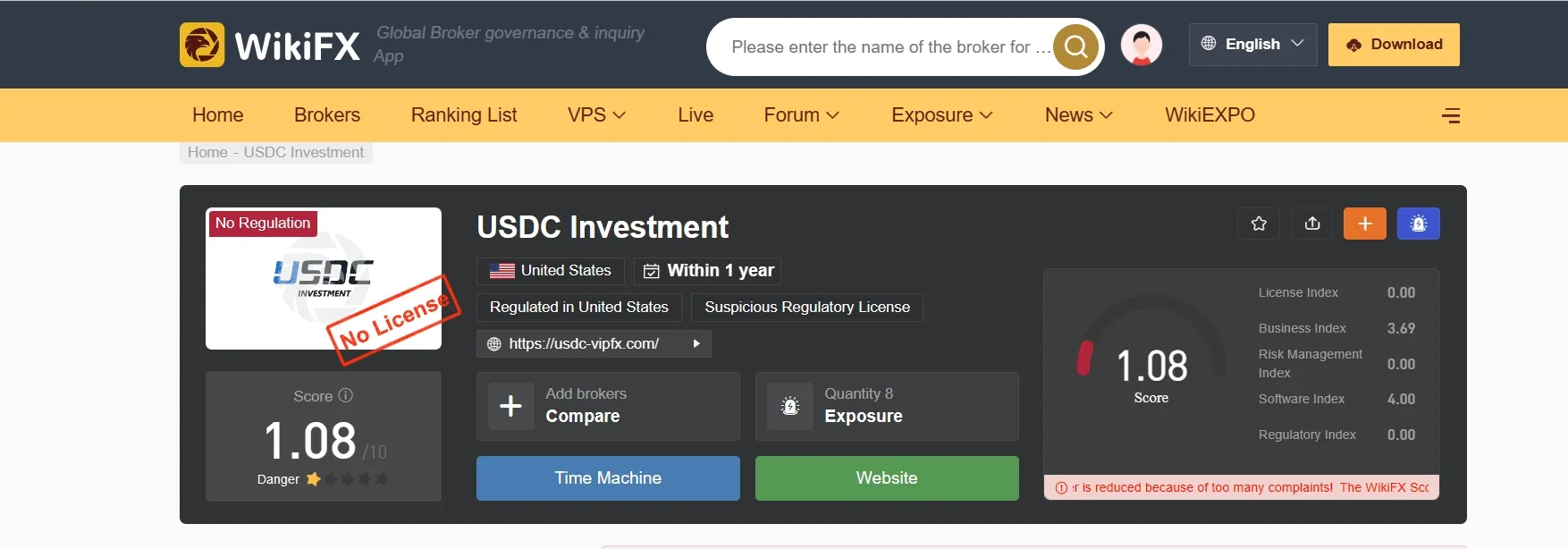Open the Ranking List page
The width and height of the screenshot is (1568, 549).
[464, 115]
